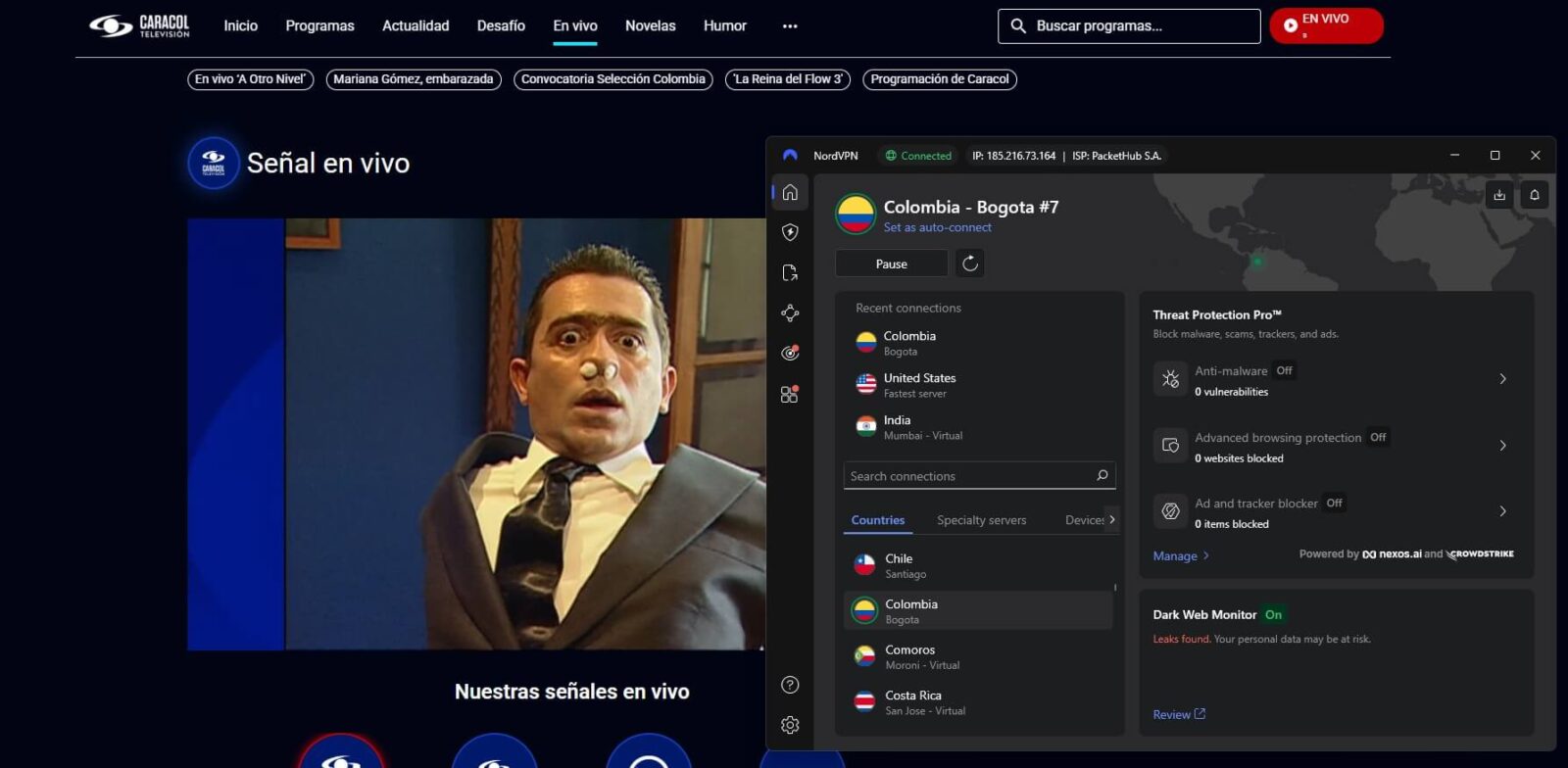Click the Pause connection button
This screenshot has width=1568, height=768.
[x=892, y=264]
